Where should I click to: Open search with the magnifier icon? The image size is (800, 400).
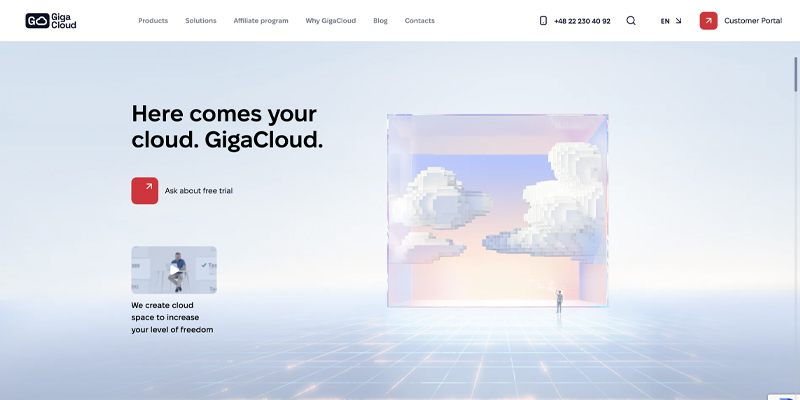631,20
